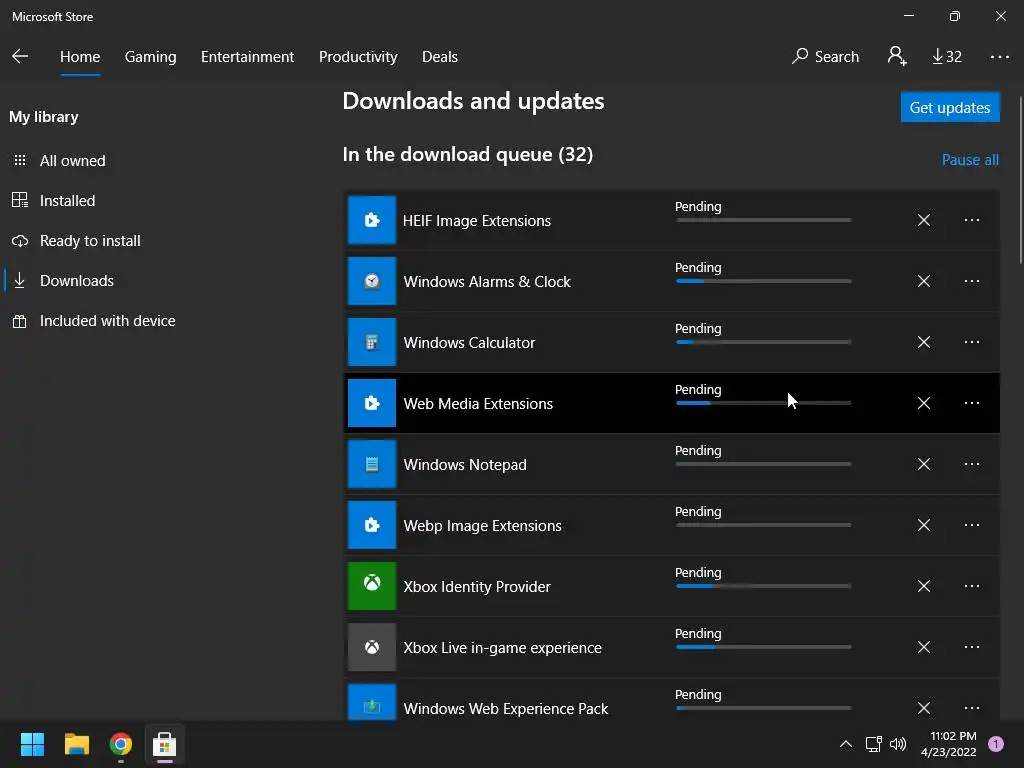Cancel the Web Media Extensions download
The image size is (1024, 768).
923,403
